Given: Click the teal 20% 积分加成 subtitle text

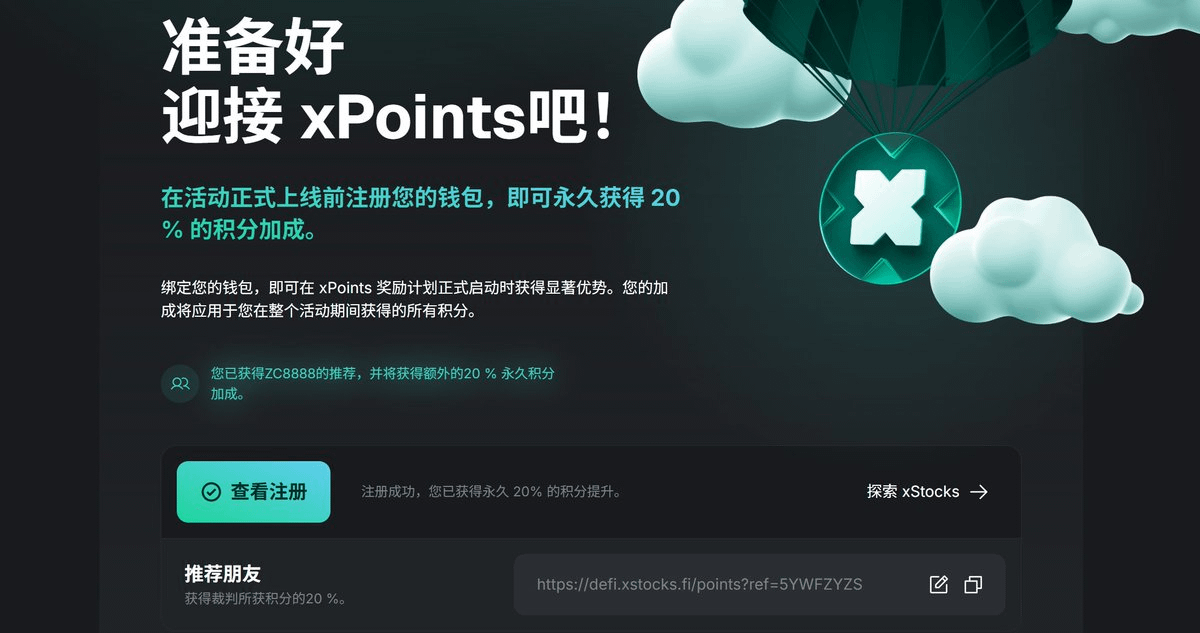Looking at the screenshot, I should pyautogui.click(x=420, y=213).
